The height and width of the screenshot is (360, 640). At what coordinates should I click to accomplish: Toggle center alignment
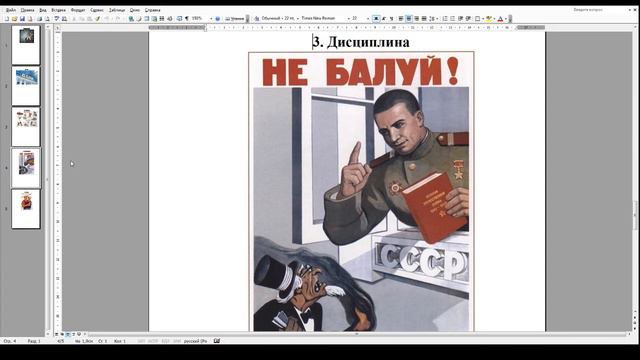click(x=408, y=18)
